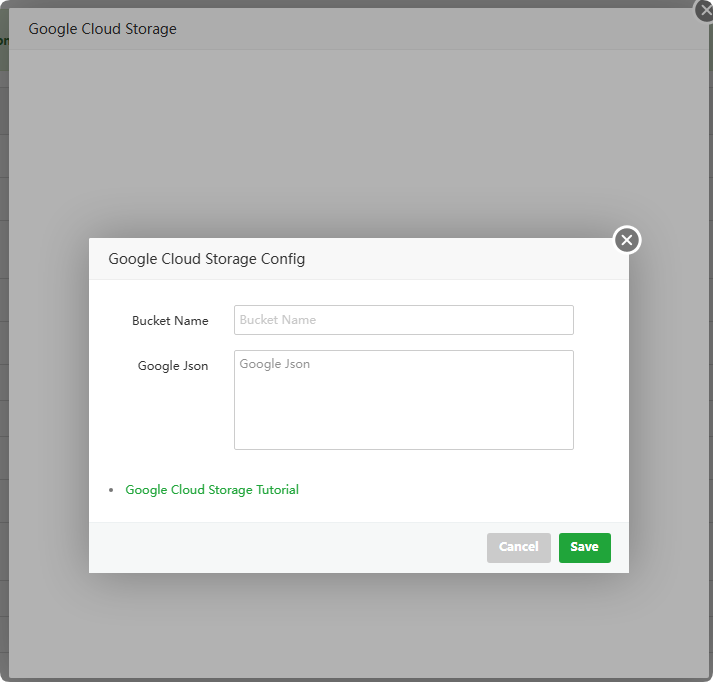This screenshot has width=713, height=682.
Task: Close the Google Cloud Storage Config dialog
Action: [627, 240]
